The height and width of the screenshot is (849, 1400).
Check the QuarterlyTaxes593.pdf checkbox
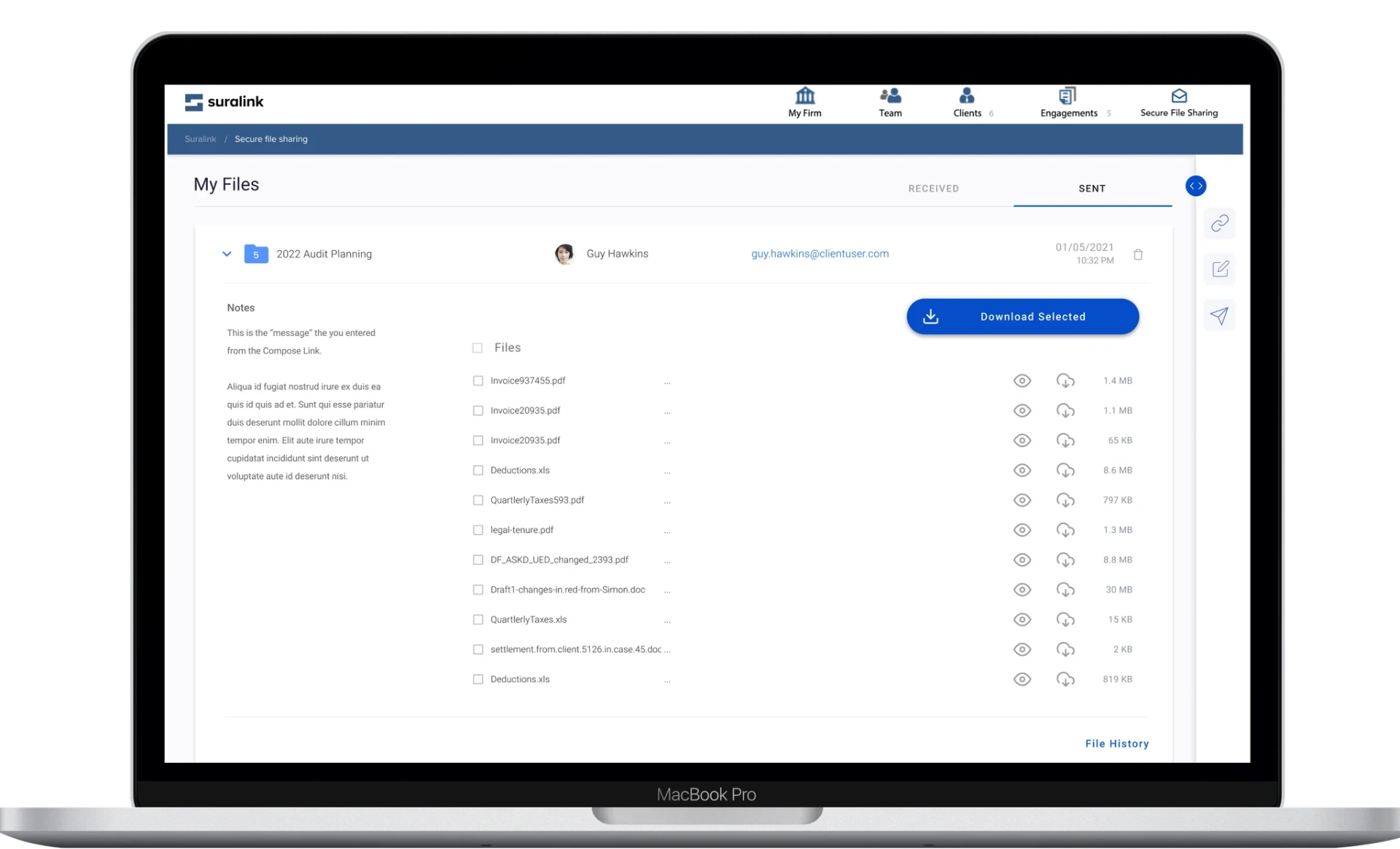[478, 500]
